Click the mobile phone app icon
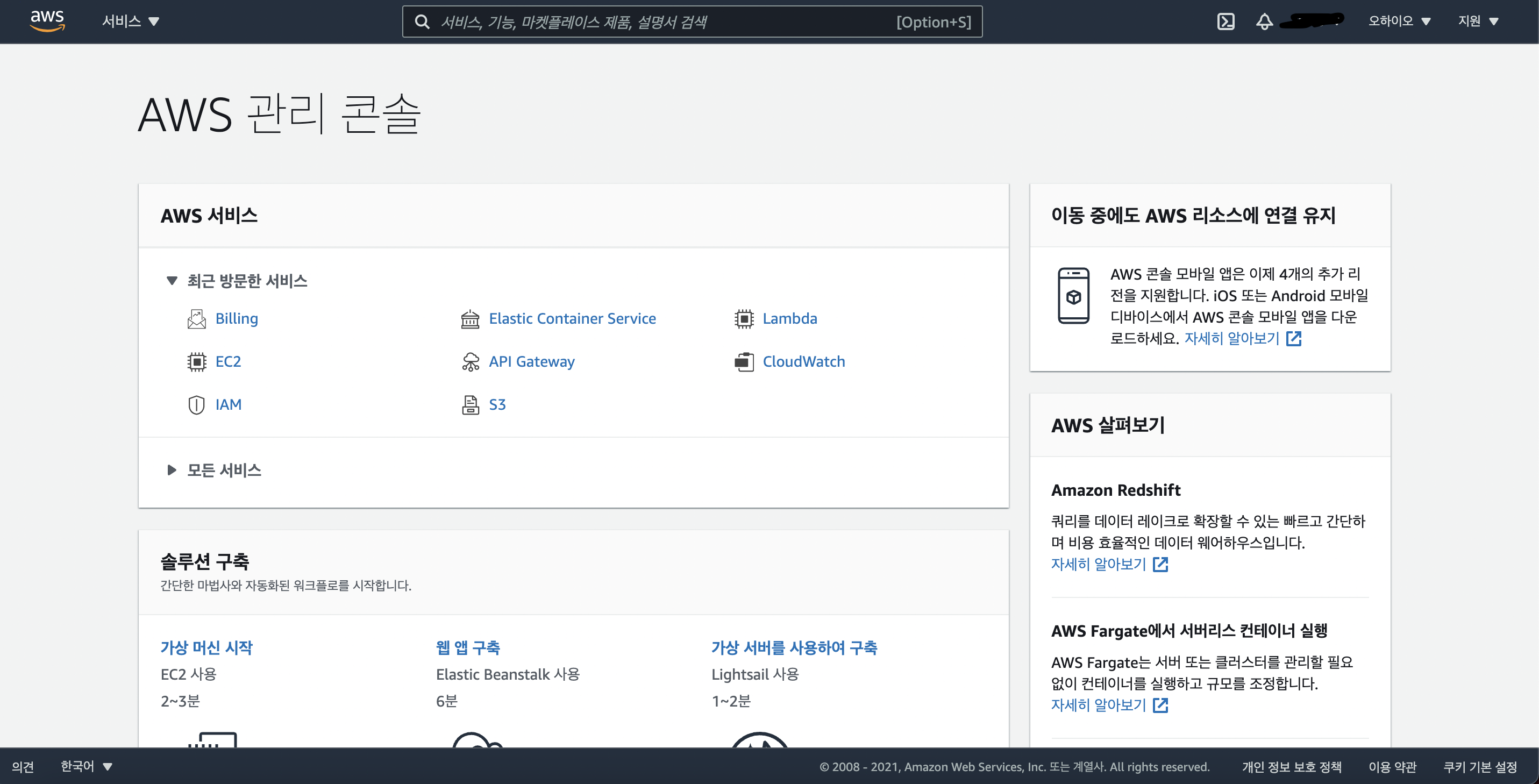1539x784 pixels. [x=1074, y=296]
